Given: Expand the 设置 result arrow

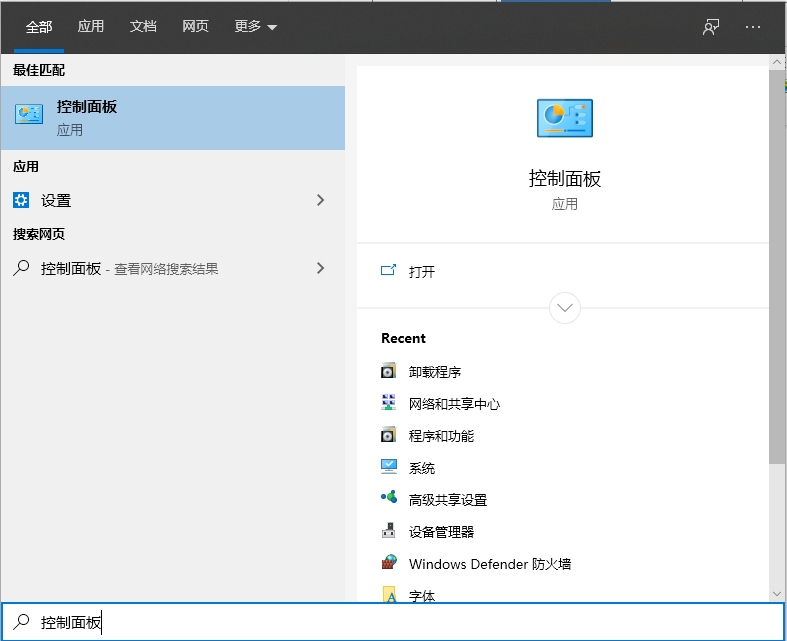Looking at the screenshot, I should click(x=320, y=200).
